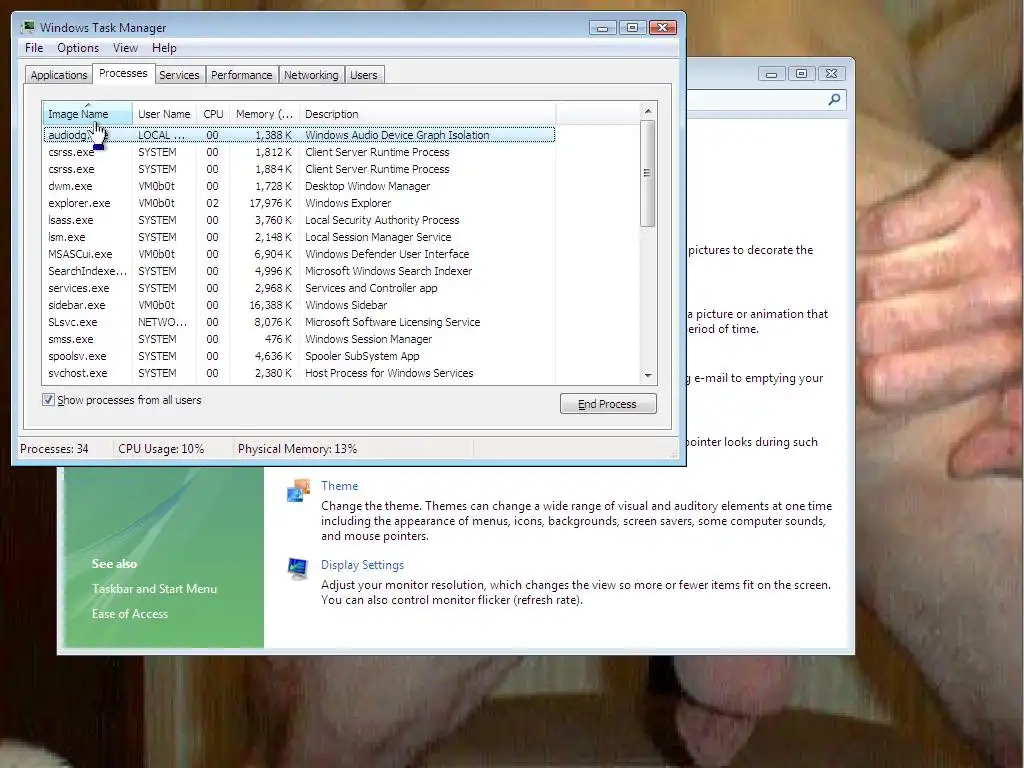Toggle Show processes from all users checkbox
1024x768 pixels.
click(x=48, y=400)
